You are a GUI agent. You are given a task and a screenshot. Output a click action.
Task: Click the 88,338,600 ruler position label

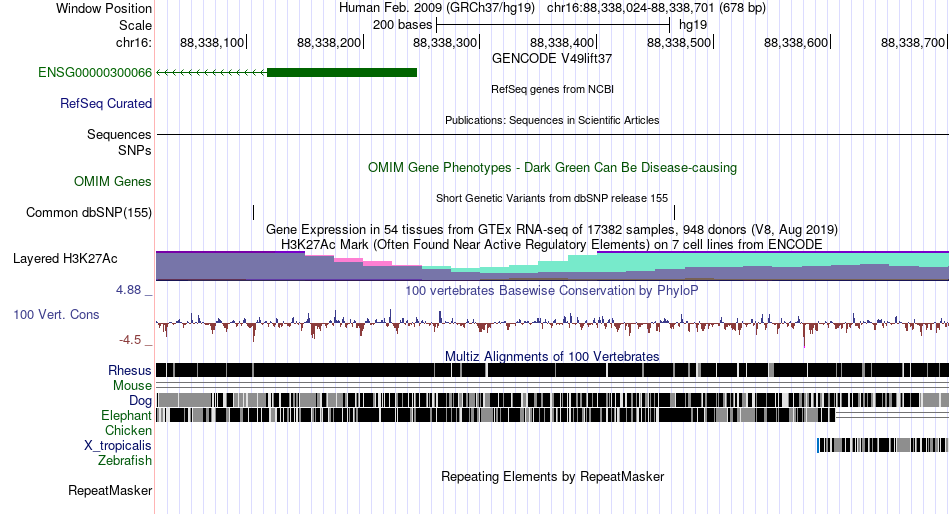(796, 42)
